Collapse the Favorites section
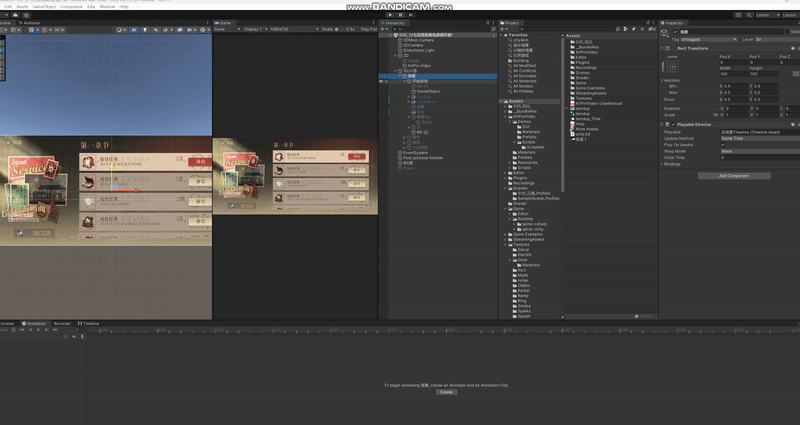This screenshot has width=800, height=425. coord(502,35)
